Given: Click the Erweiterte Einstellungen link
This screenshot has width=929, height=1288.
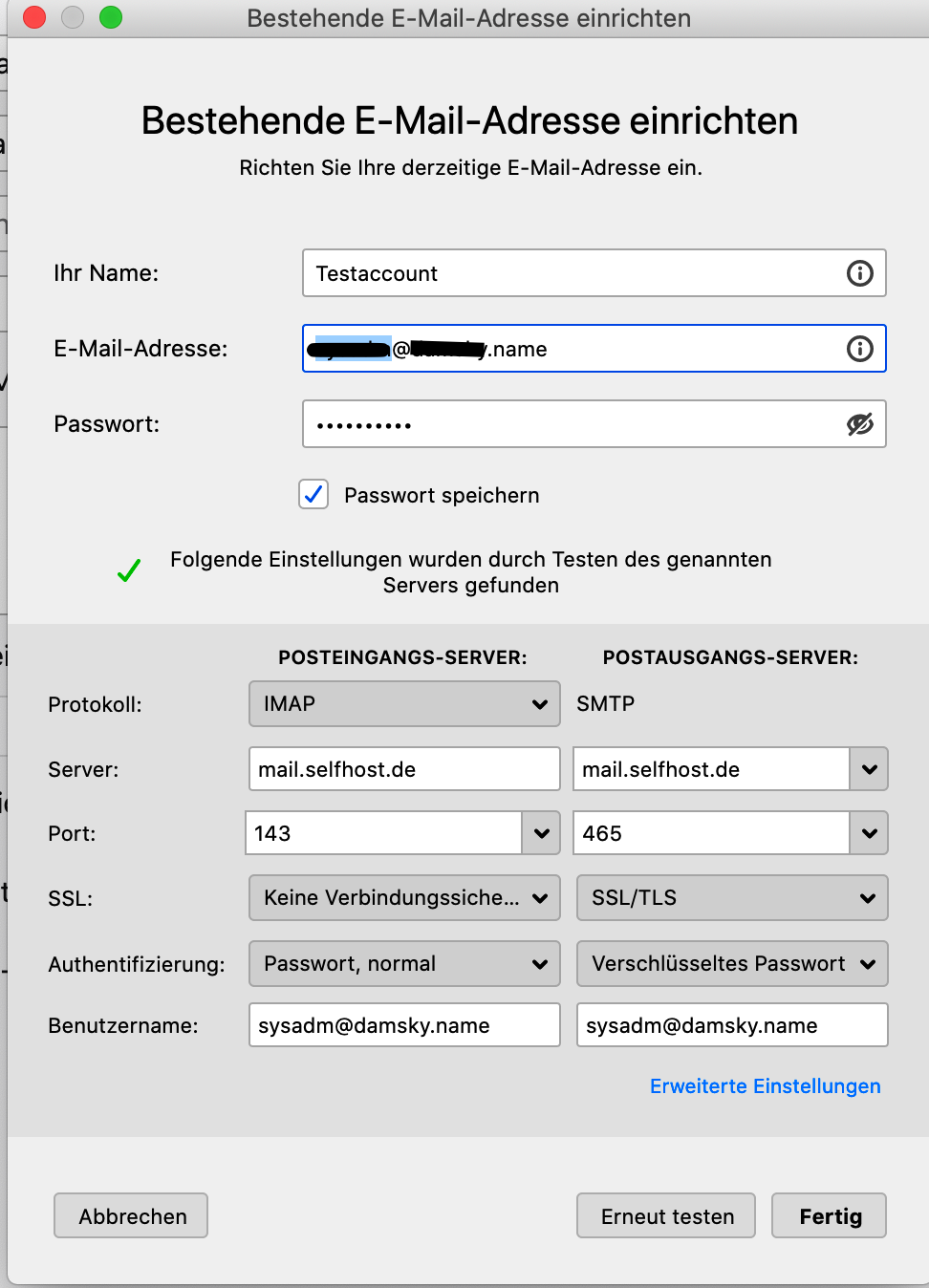Looking at the screenshot, I should [x=765, y=1086].
